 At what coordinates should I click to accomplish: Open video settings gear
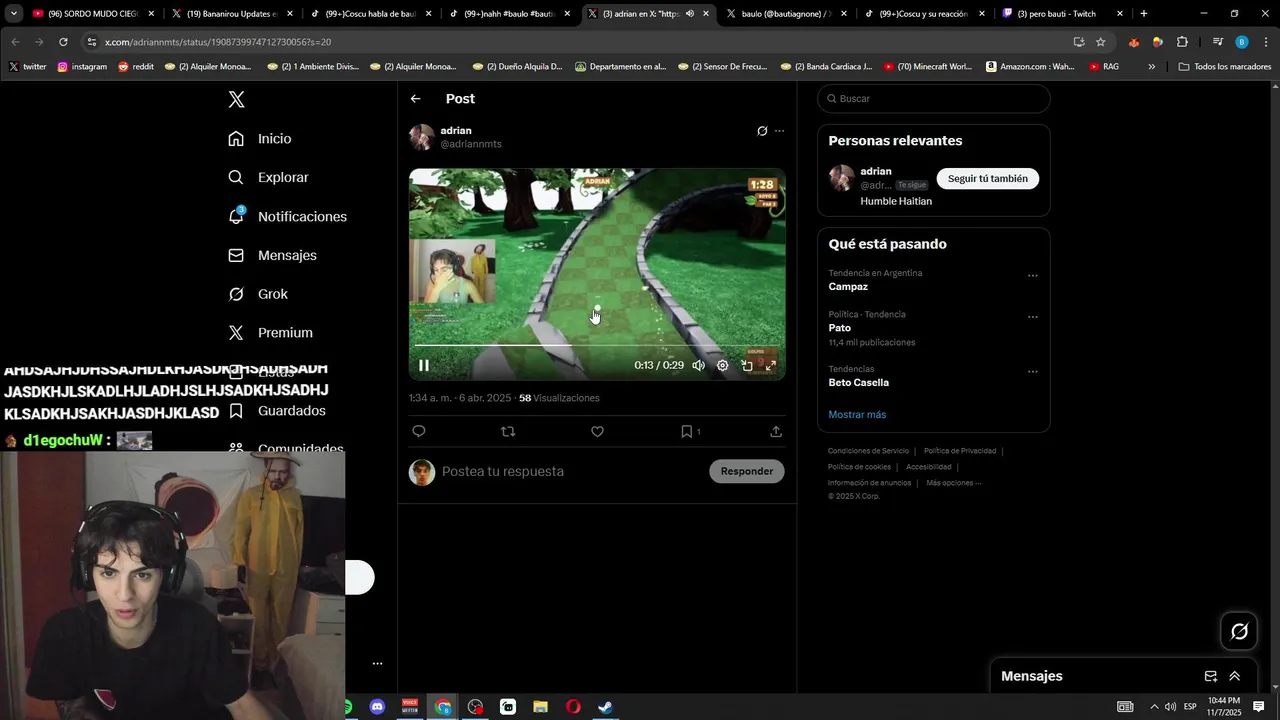tap(722, 365)
